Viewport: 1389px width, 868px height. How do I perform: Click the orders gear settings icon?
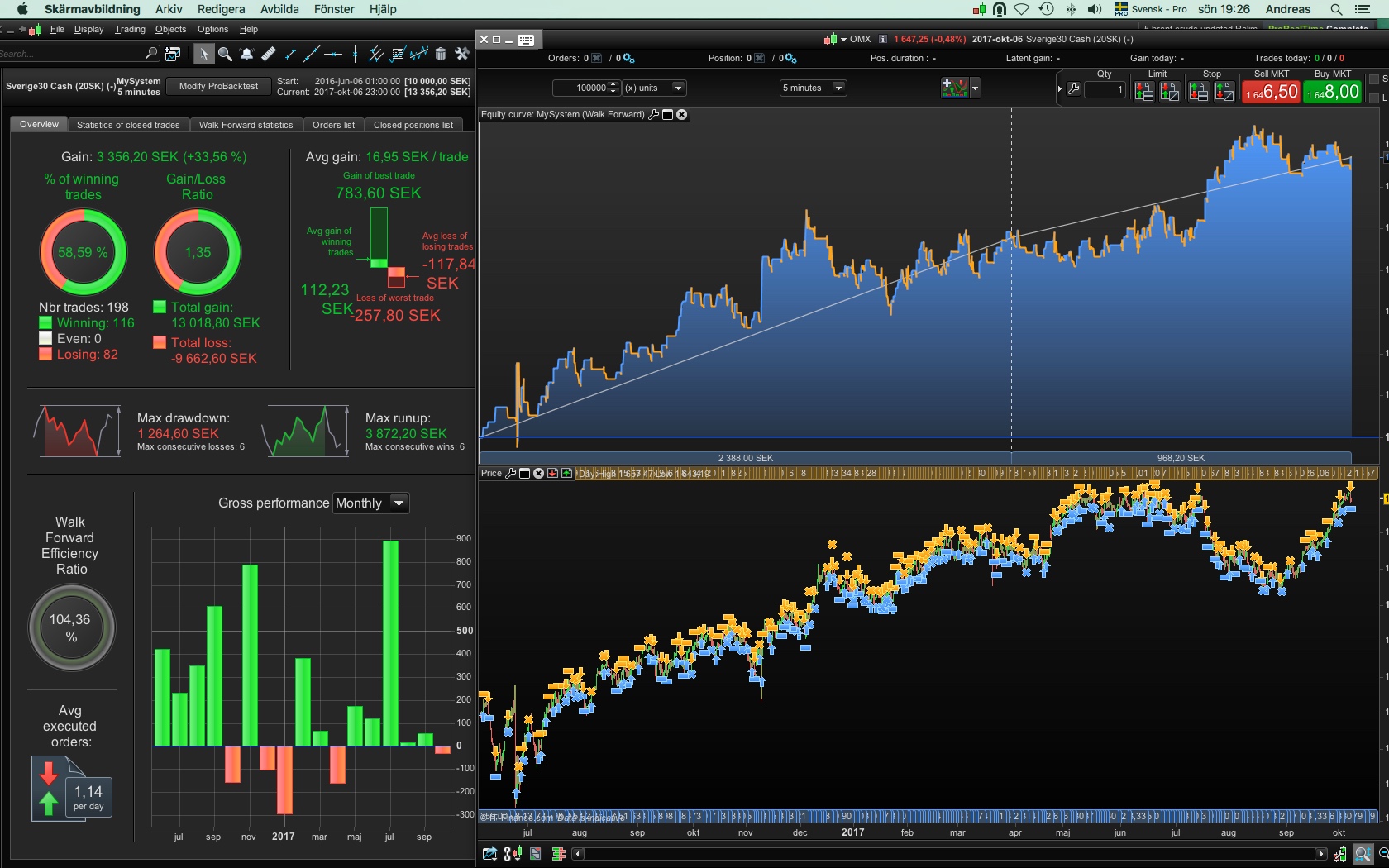(628, 59)
